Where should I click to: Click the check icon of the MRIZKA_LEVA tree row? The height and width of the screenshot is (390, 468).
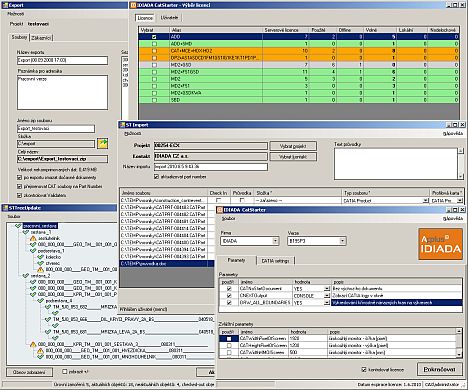point(48,332)
